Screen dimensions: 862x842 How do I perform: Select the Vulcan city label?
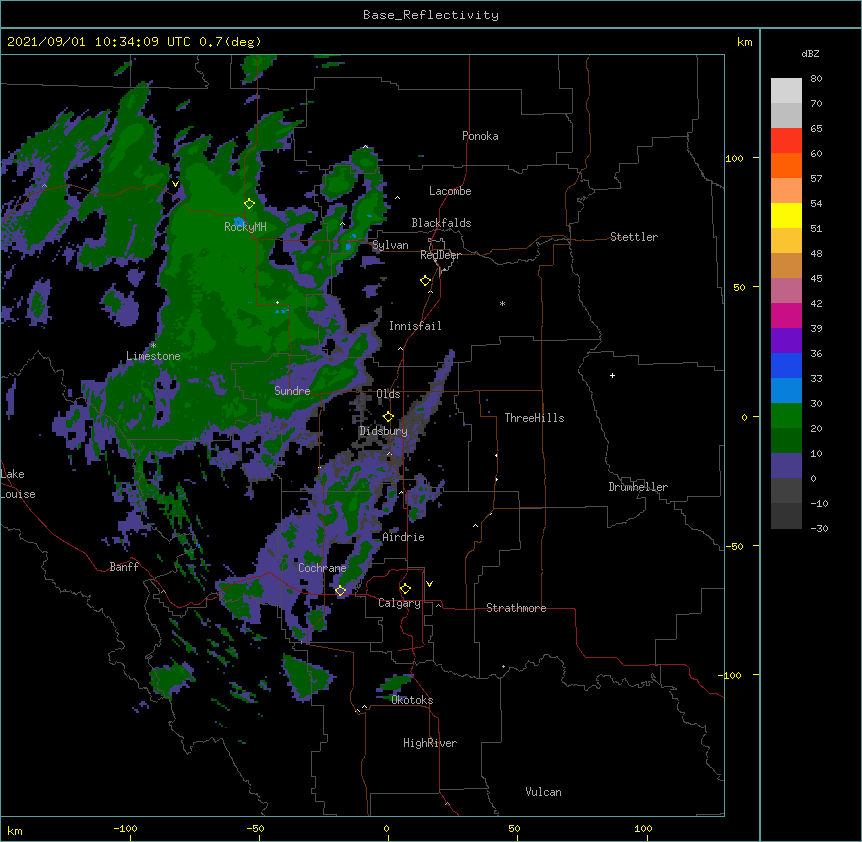pyautogui.click(x=543, y=792)
